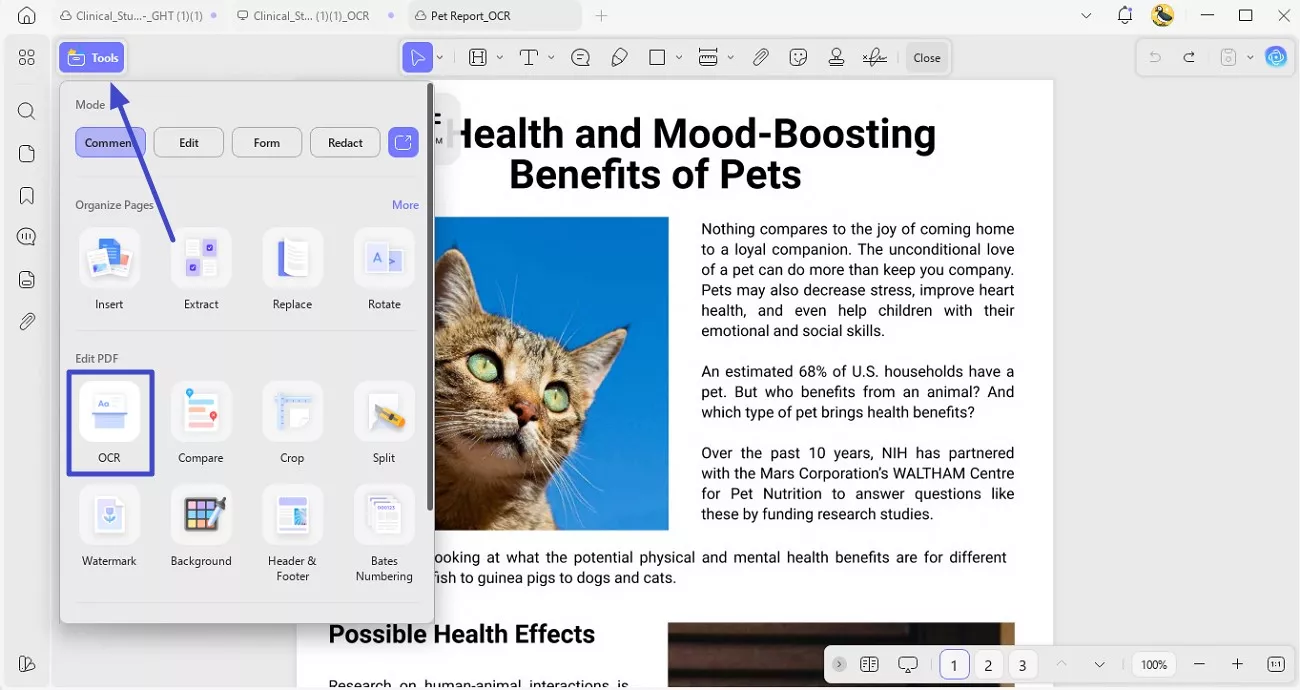This screenshot has height=690, width=1300.
Task: Switch to Edit mode
Action: coord(189,143)
